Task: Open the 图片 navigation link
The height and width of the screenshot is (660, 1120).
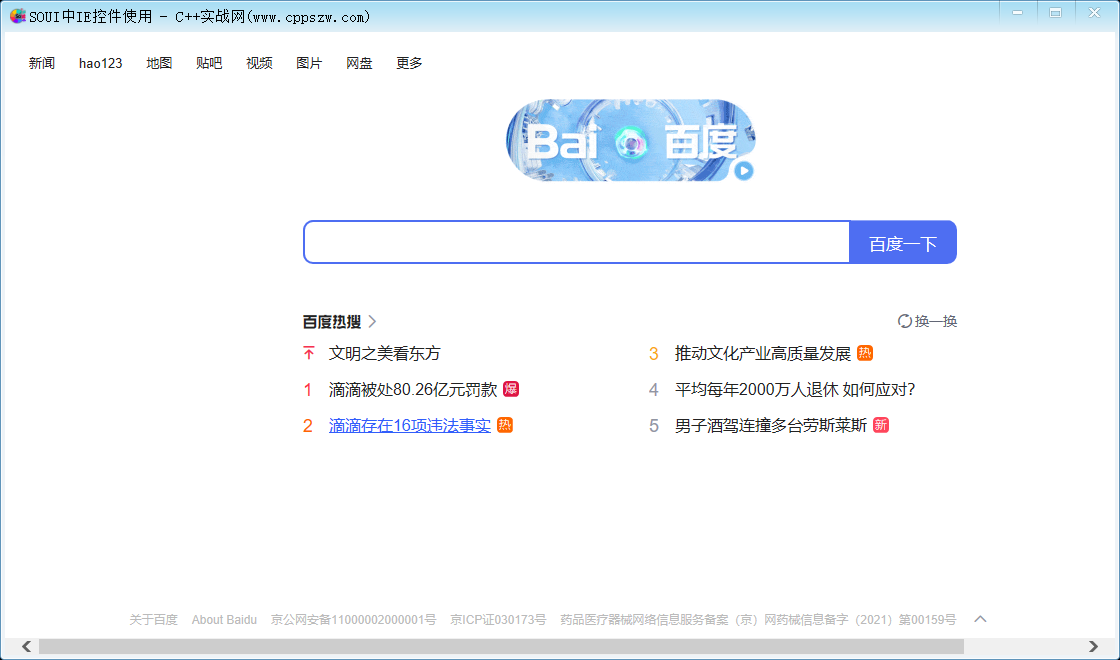Action: point(309,63)
